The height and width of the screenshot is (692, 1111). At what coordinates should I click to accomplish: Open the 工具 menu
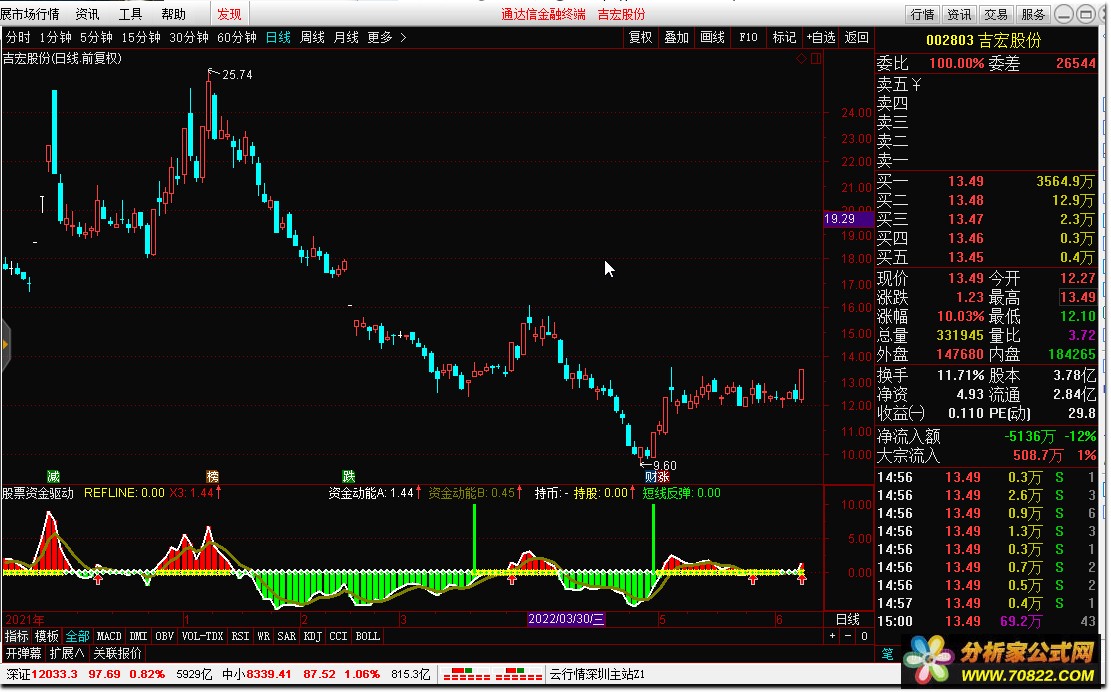pyautogui.click(x=130, y=14)
